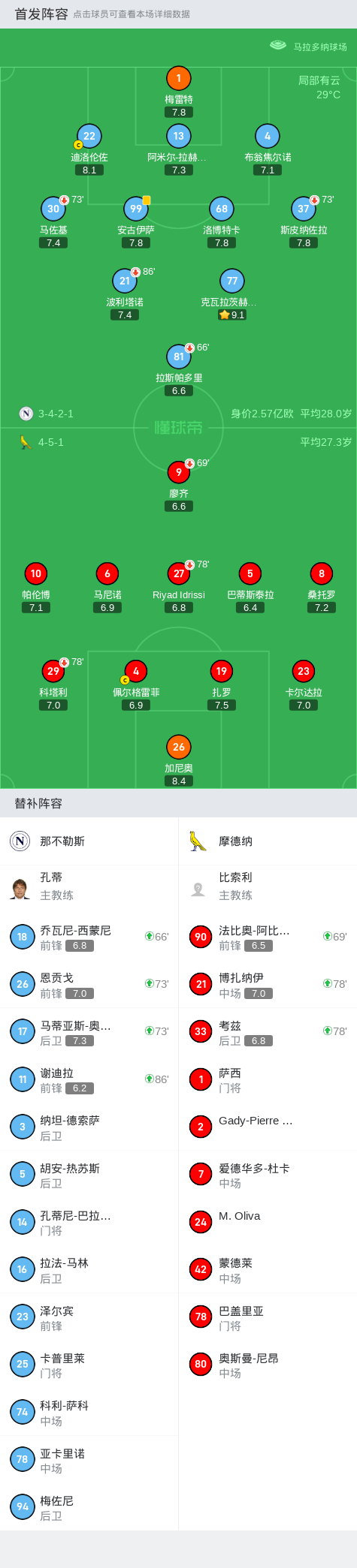Tap goalkeeper 梅雷特 number 1 badge

click(179, 78)
